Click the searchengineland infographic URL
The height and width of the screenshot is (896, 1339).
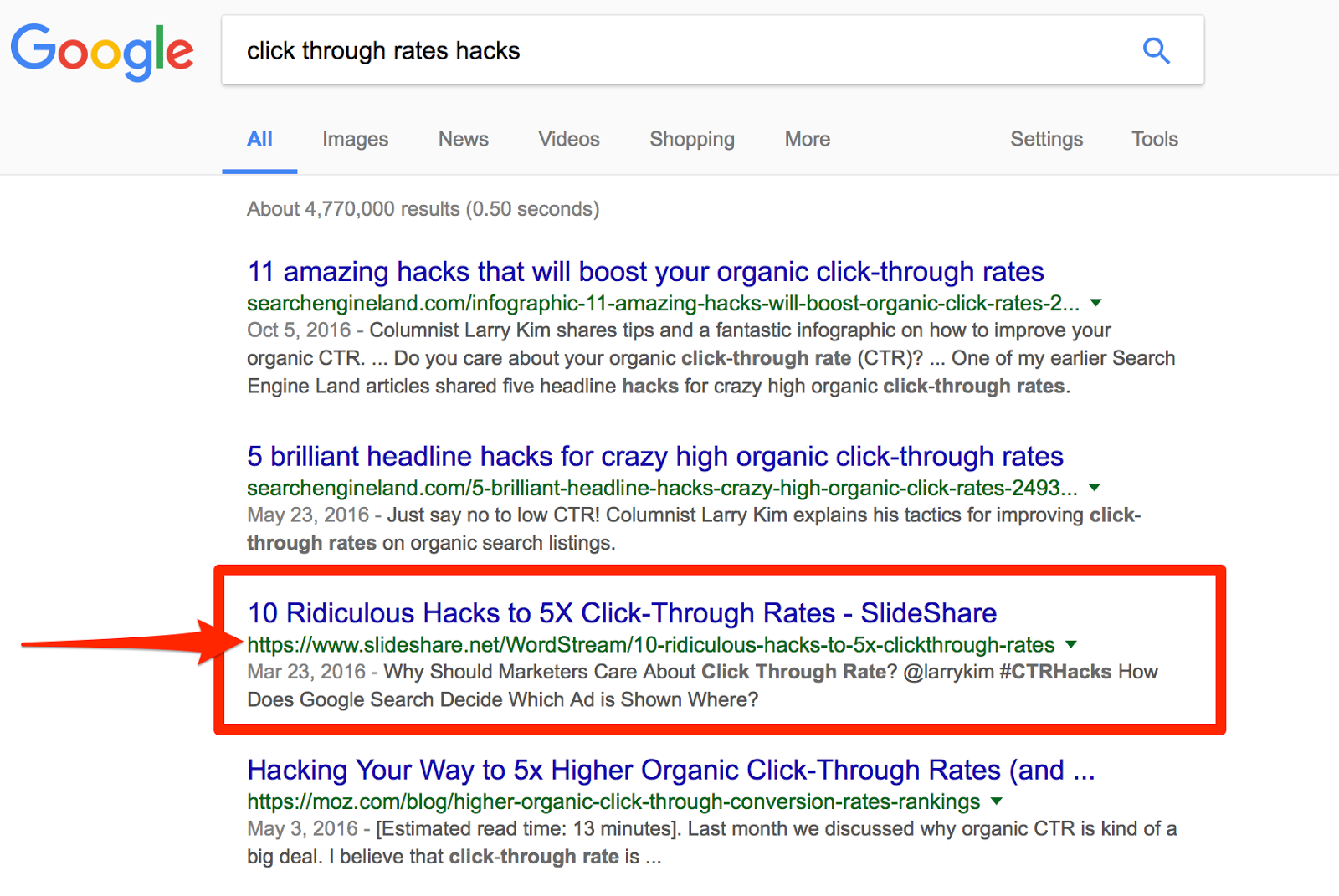(x=663, y=303)
